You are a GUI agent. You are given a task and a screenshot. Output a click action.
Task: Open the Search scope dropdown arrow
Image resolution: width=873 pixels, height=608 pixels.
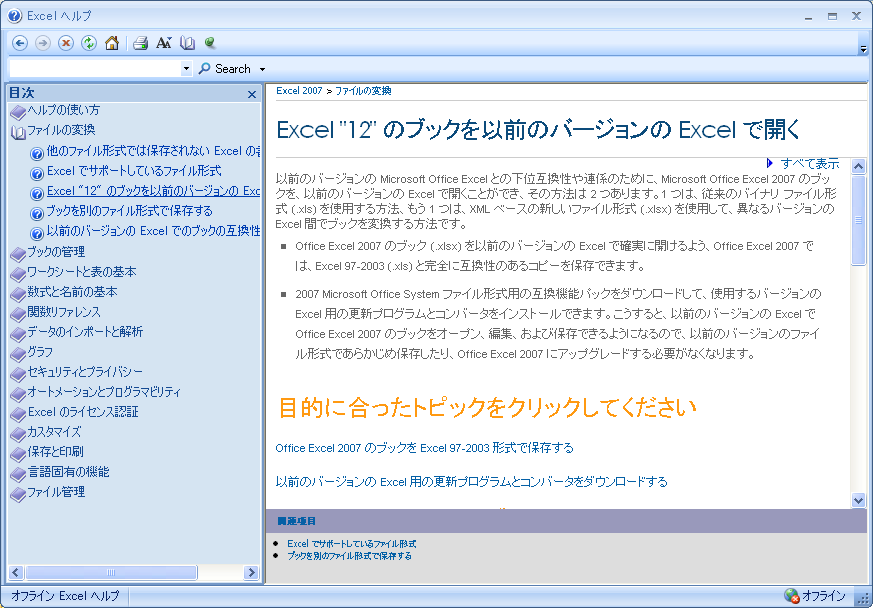coord(262,70)
